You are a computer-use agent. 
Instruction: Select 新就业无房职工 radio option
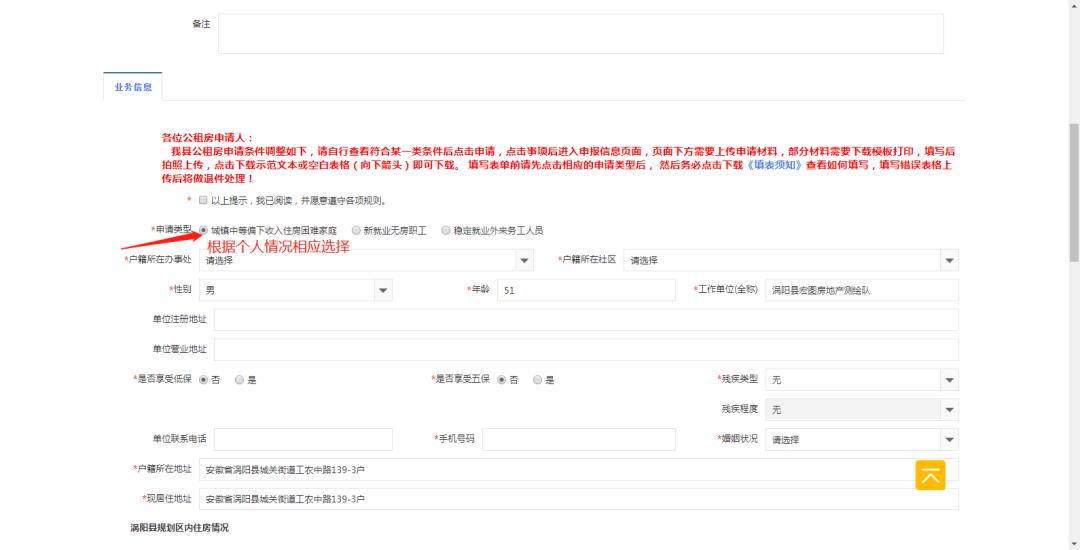[x=355, y=231]
